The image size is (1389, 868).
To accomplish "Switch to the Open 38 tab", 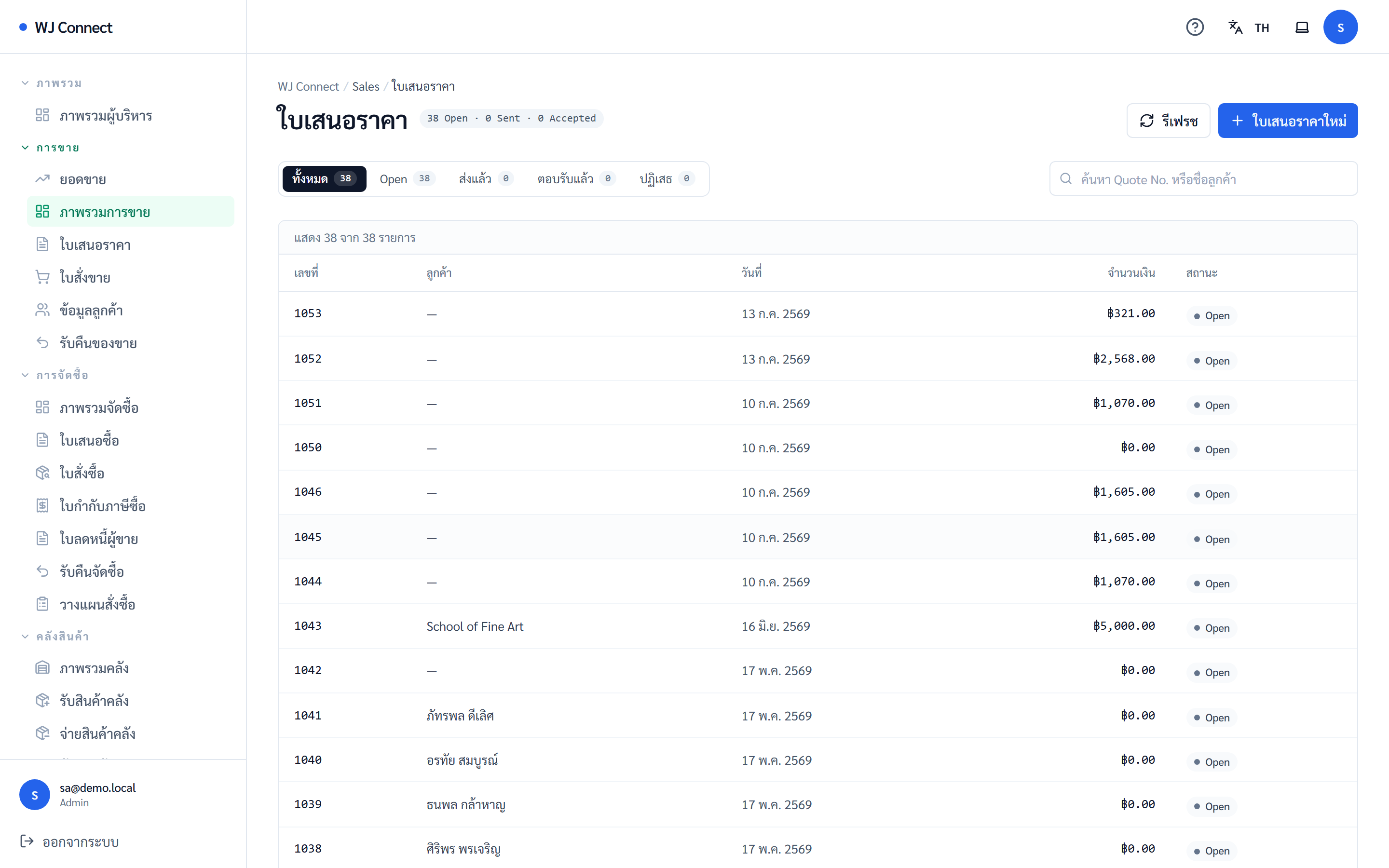I will tap(407, 178).
